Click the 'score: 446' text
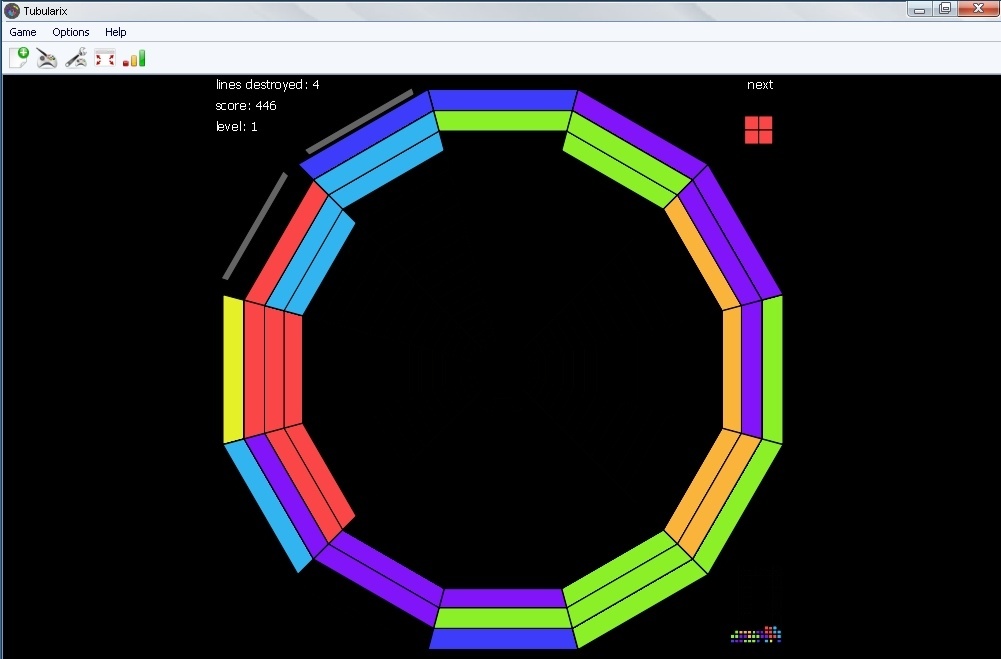Screen dimensions: 1001x659 [x=246, y=105]
